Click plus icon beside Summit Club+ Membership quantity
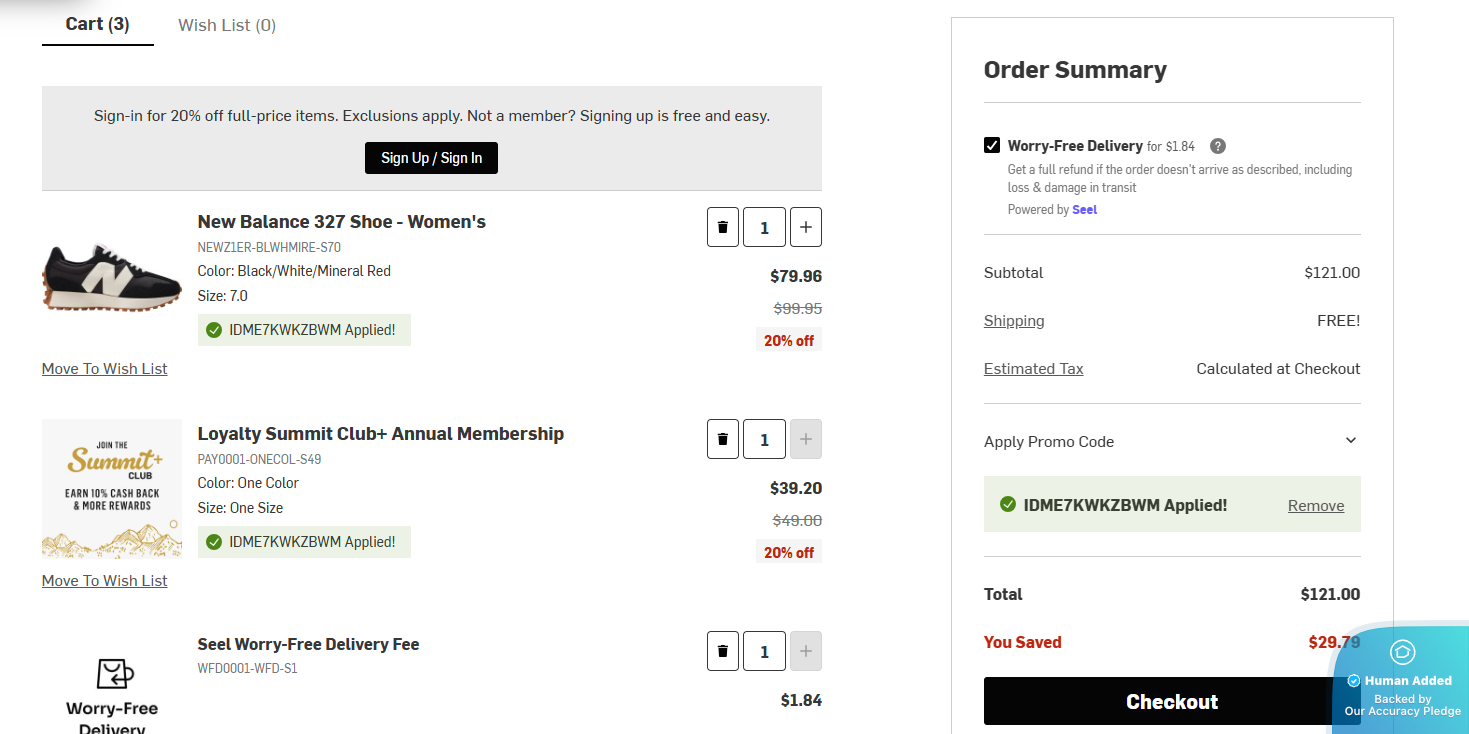 (x=805, y=439)
